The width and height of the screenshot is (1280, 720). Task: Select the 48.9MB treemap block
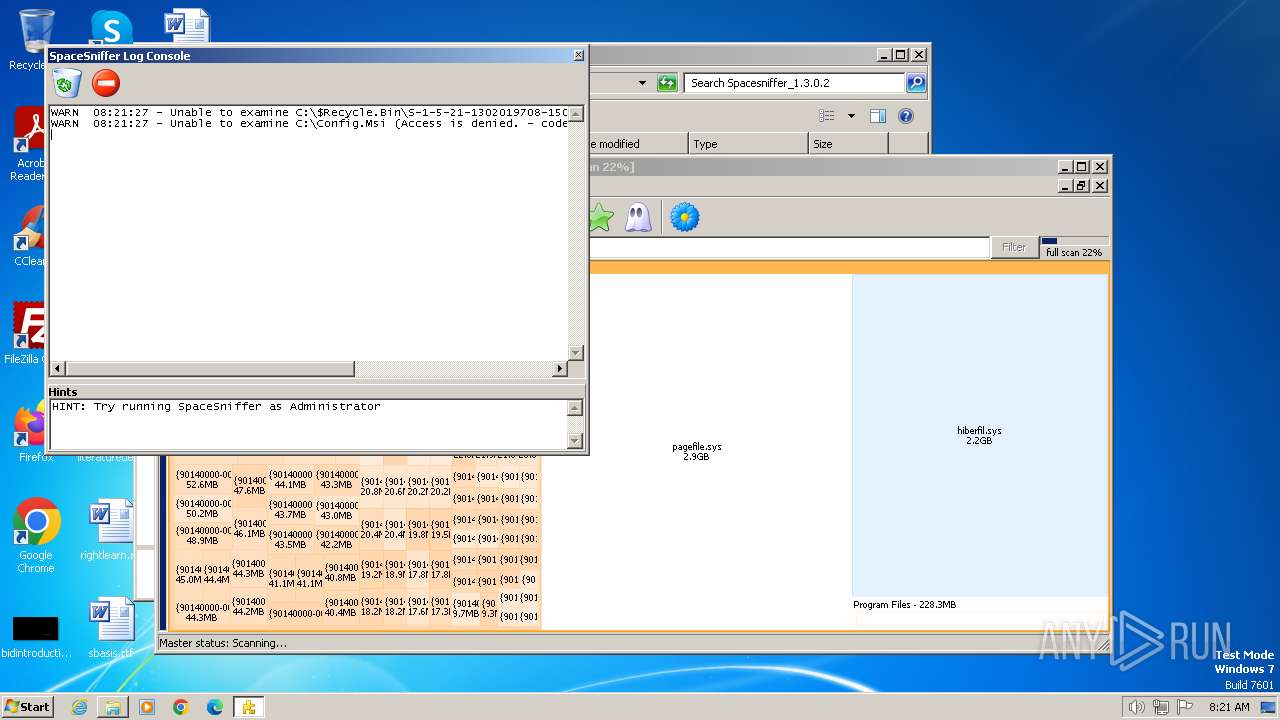click(x=201, y=535)
